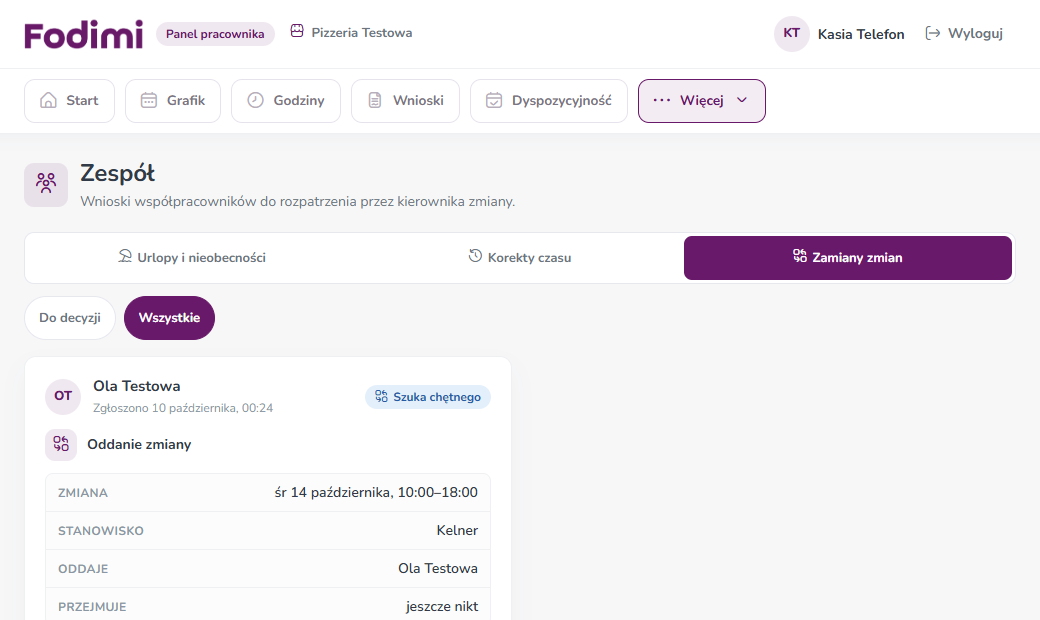
Task: Click the pizzeria store icon
Action: click(297, 31)
